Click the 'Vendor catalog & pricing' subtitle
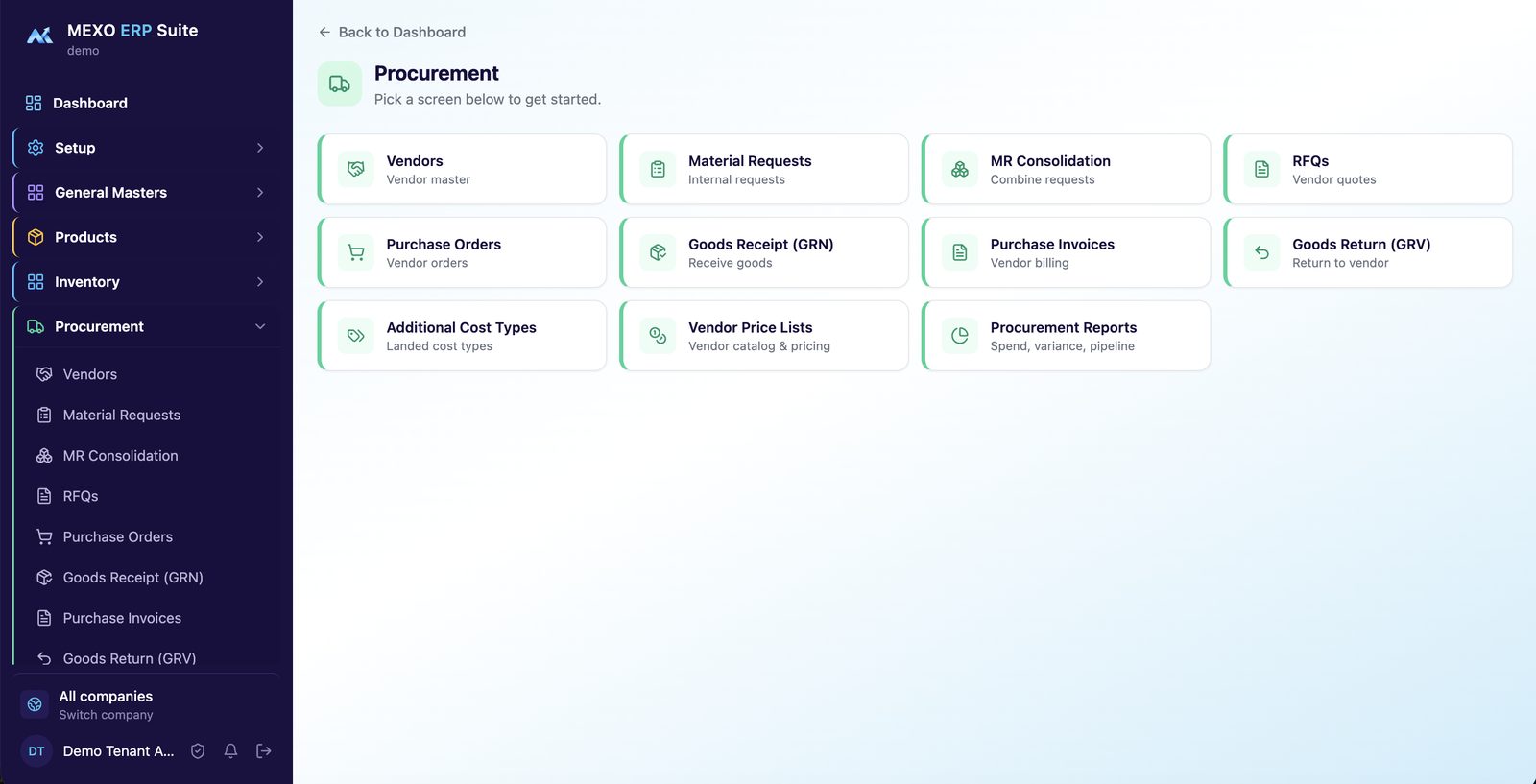Screen dimensions: 1536x784 point(758,346)
